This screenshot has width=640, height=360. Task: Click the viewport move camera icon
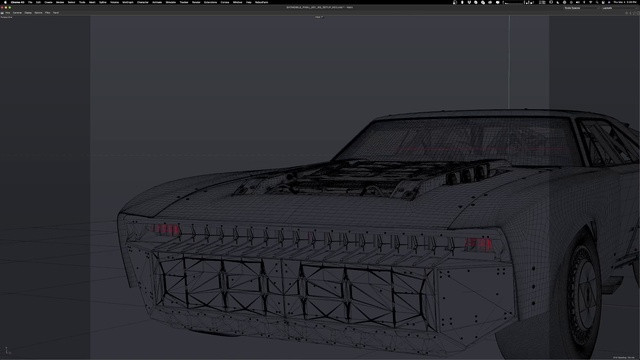[627, 13]
